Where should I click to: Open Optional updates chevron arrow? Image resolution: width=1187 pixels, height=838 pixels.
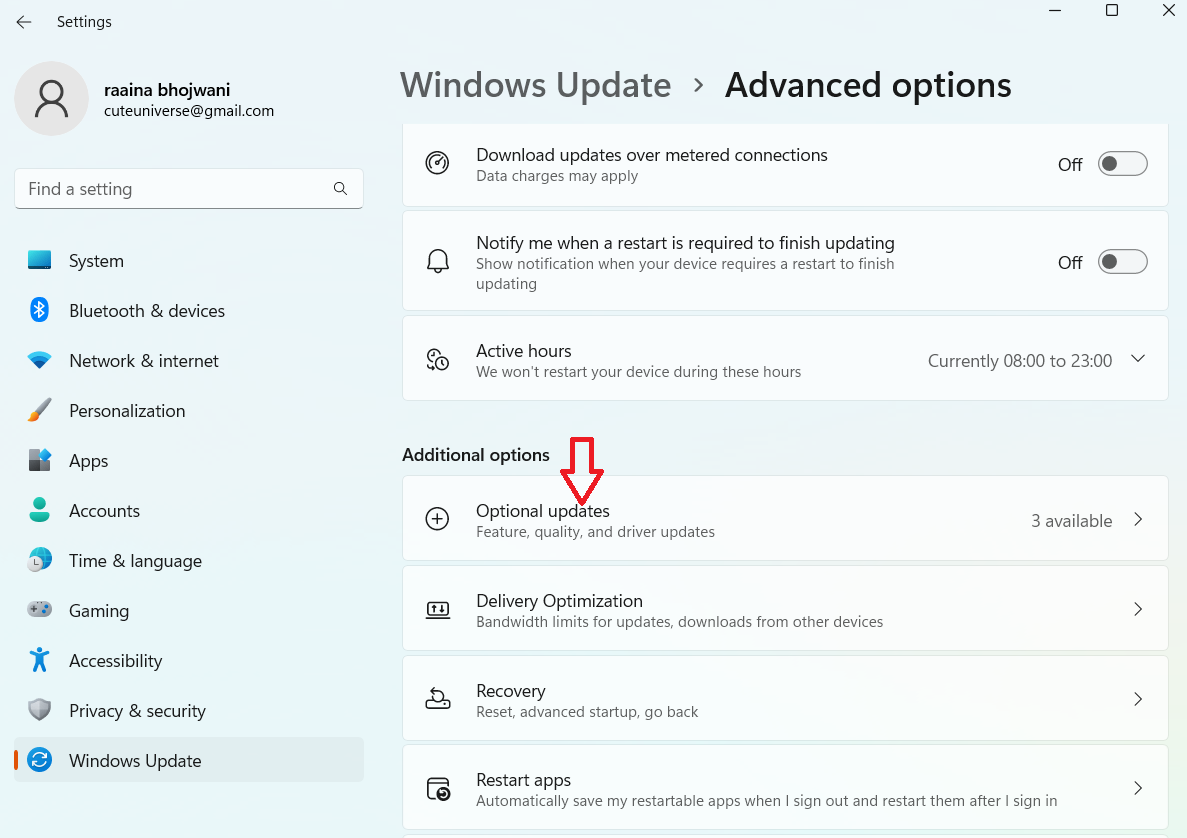[x=1137, y=520]
